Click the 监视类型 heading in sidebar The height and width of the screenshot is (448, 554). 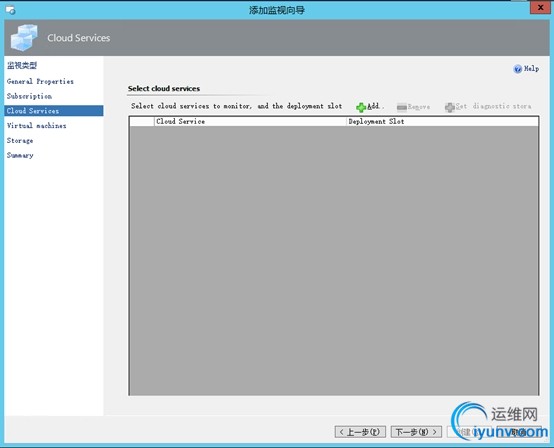tap(22, 65)
